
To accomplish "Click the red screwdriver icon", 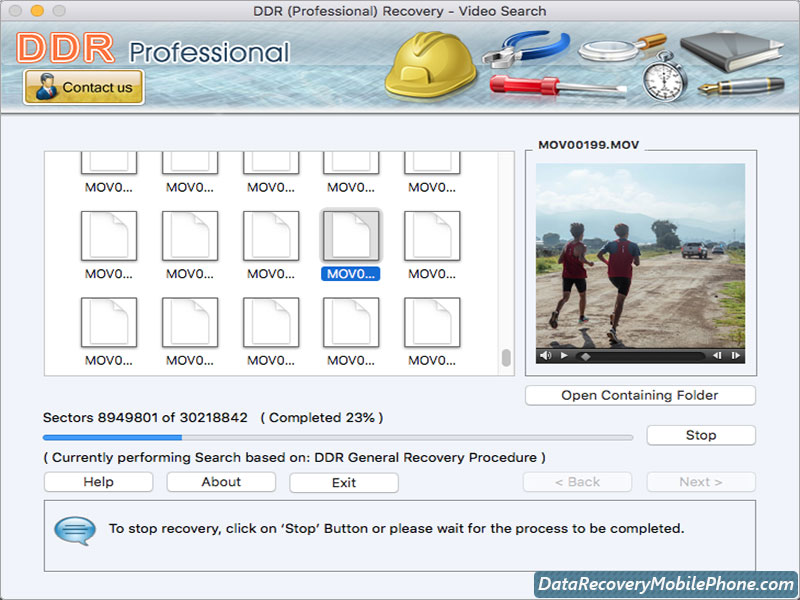I will coord(542,88).
